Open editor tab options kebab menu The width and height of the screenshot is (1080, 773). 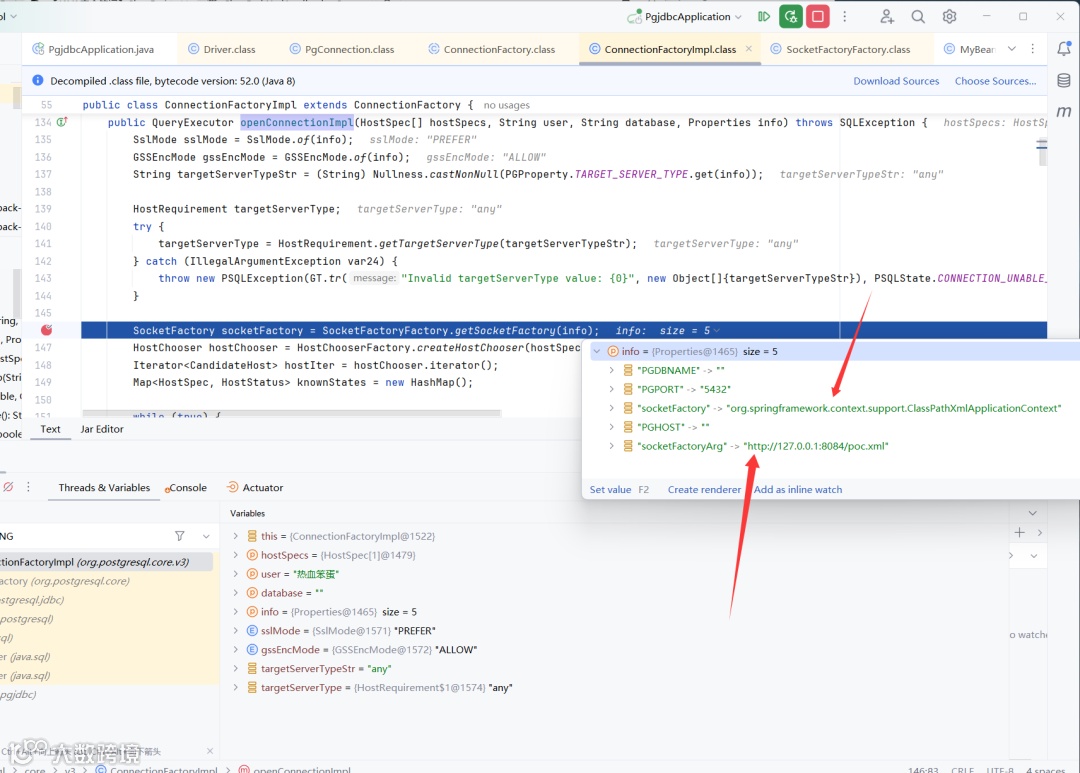click(x=1032, y=49)
